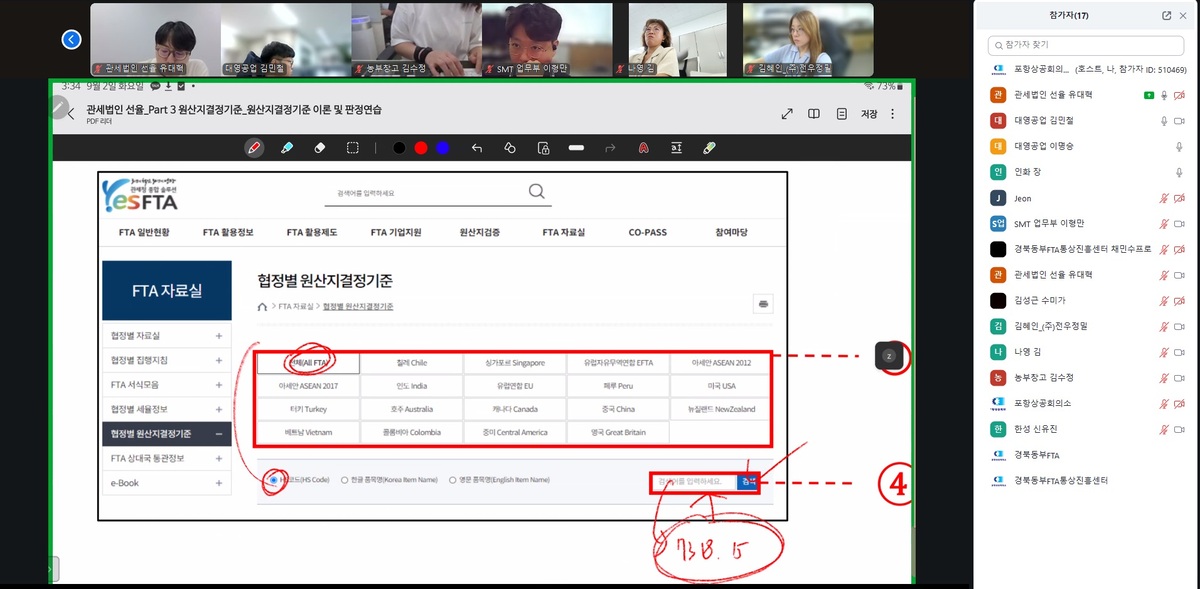Click the home breadcrumb icon

pyautogui.click(x=262, y=306)
